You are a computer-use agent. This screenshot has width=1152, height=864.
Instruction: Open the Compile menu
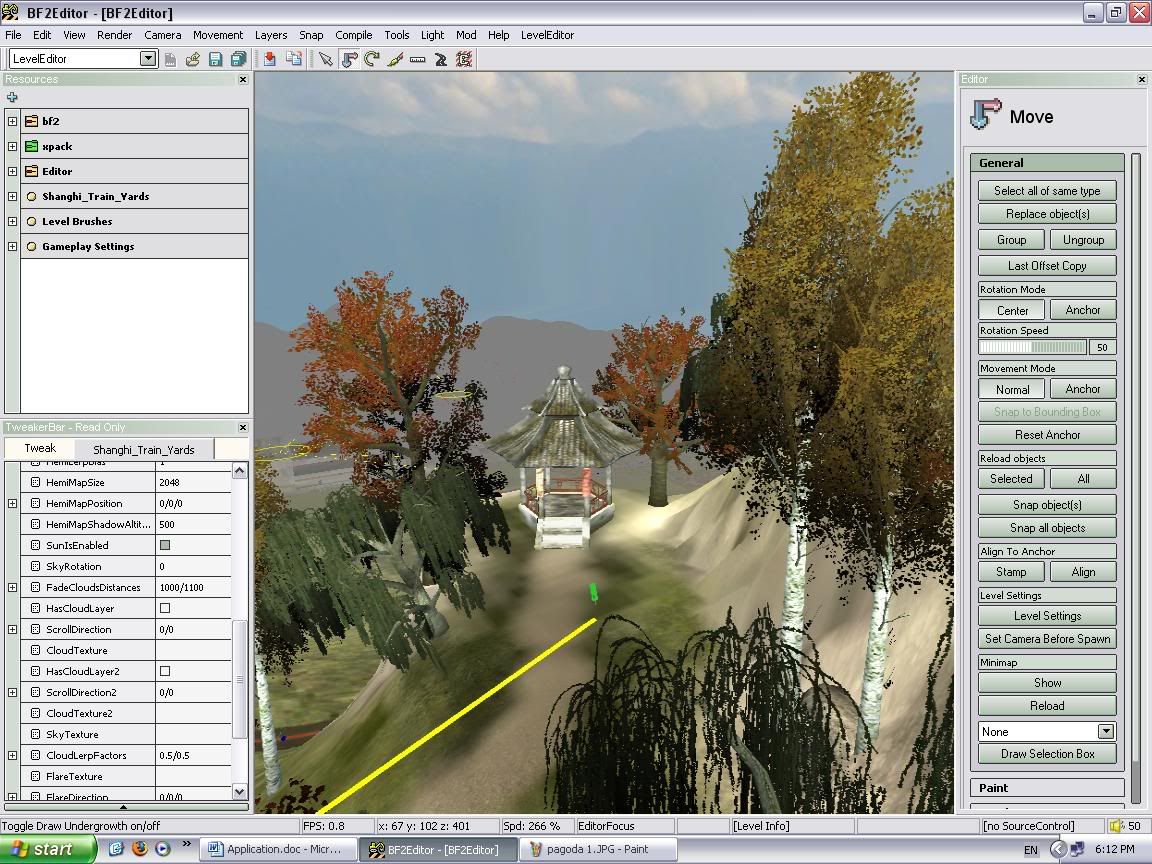coord(353,35)
